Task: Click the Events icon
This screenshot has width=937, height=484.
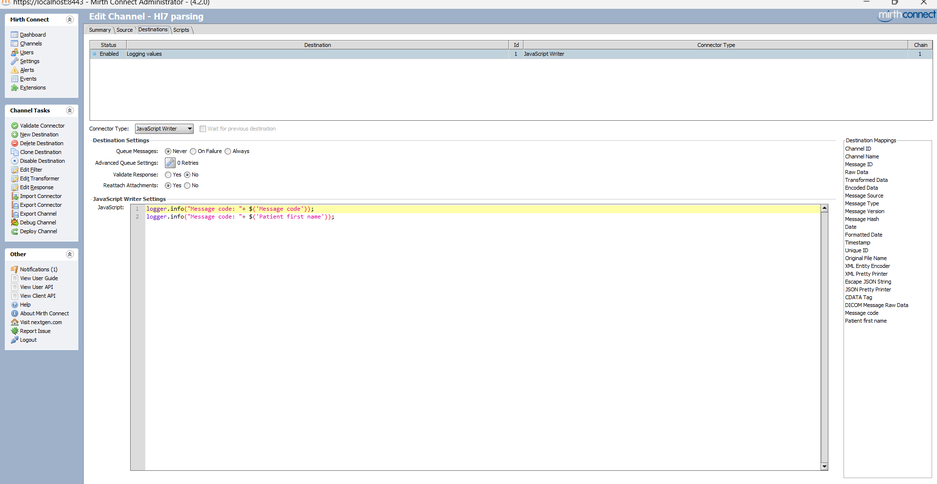Action: pos(15,79)
